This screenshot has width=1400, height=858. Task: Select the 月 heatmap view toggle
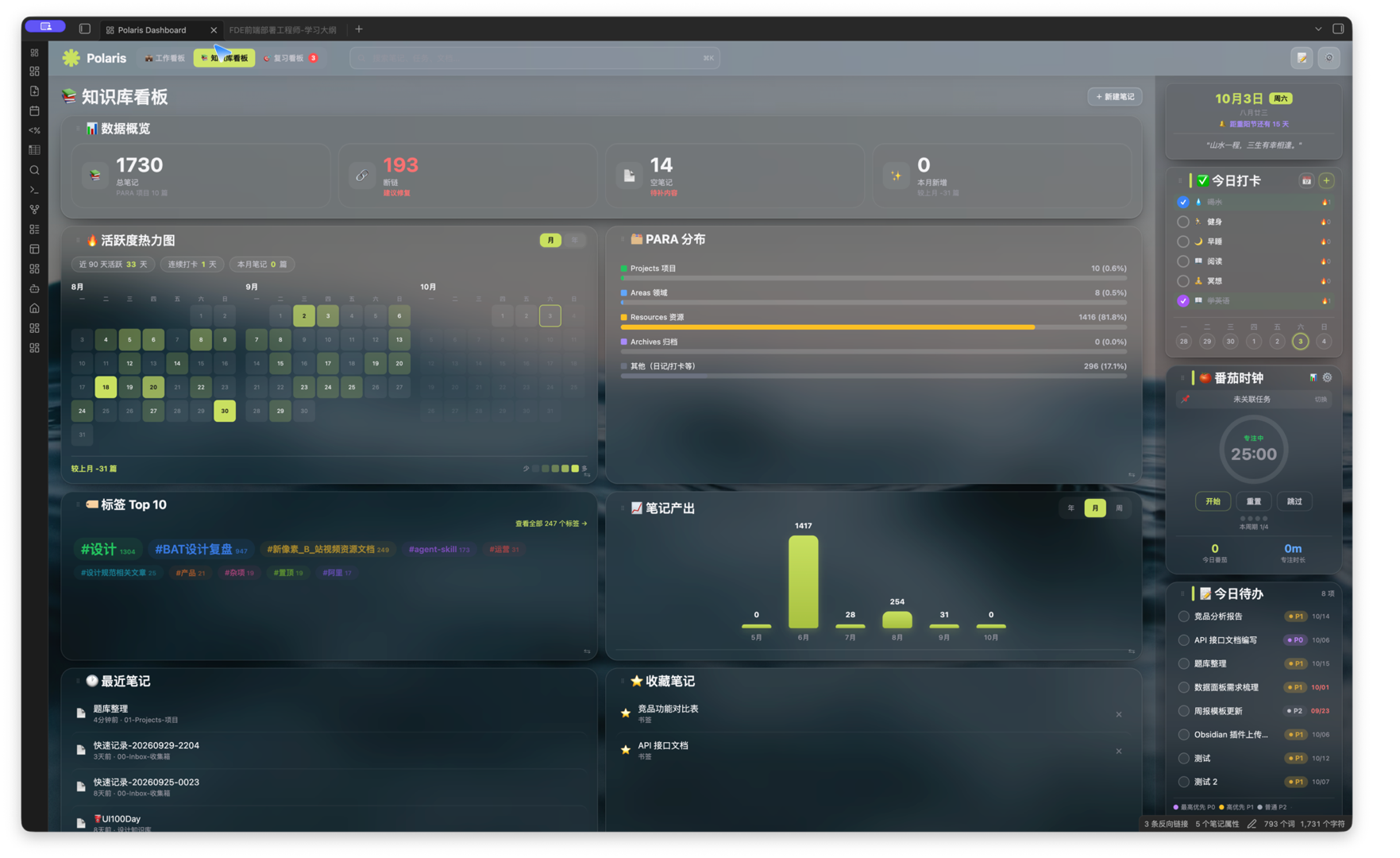[550, 240]
